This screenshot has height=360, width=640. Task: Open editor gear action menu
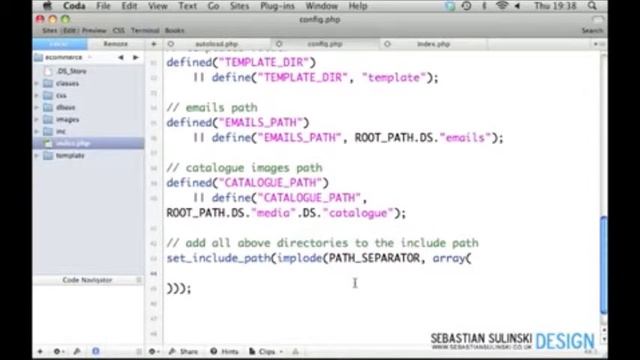click(153, 351)
